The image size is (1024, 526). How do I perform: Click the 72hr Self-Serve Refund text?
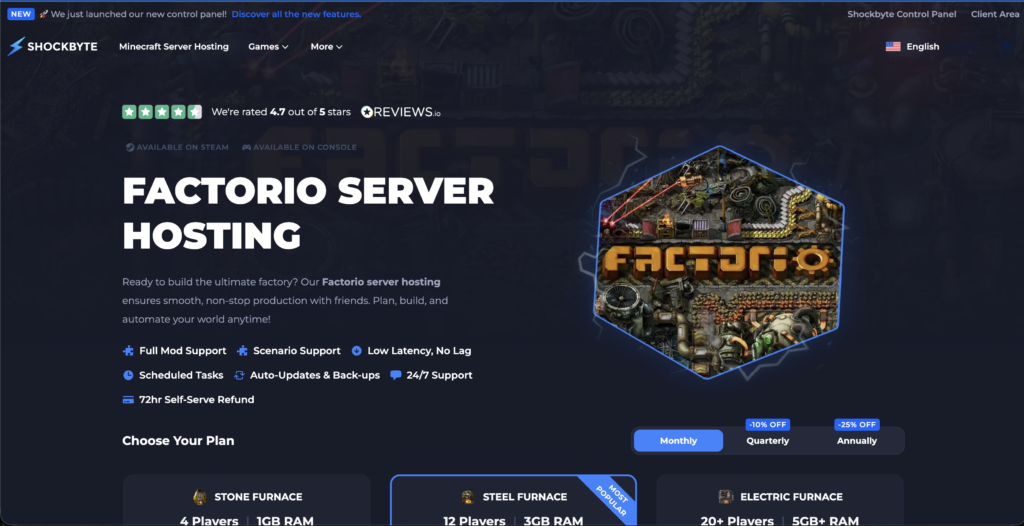(197, 400)
